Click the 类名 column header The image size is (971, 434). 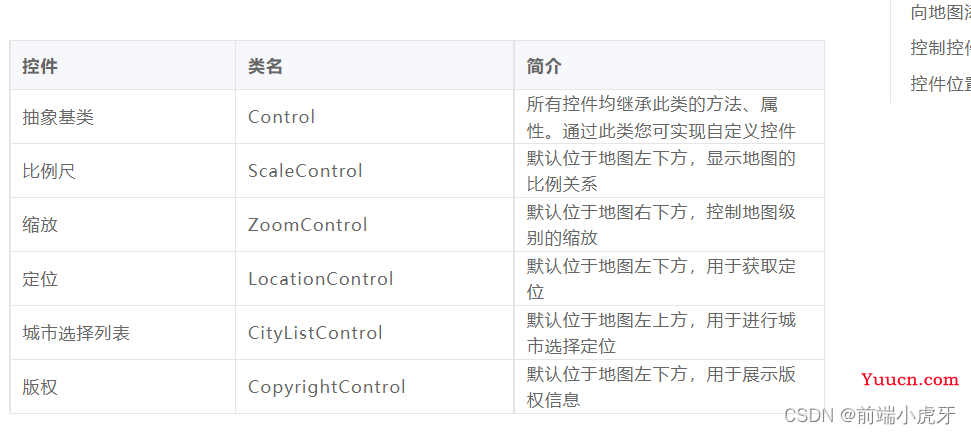click(x=266, y=66)
